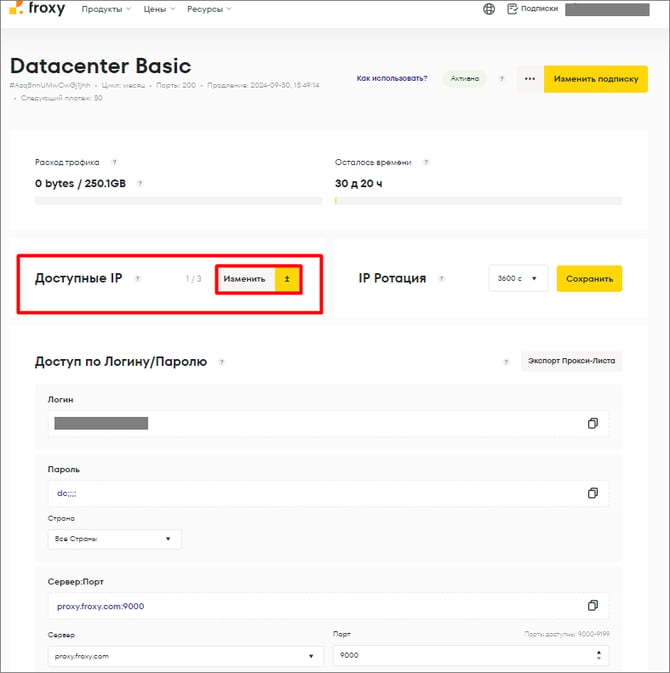Click Экспорт Прокси-Листа button
Screen dimensions: 670x673
point(571,361)
